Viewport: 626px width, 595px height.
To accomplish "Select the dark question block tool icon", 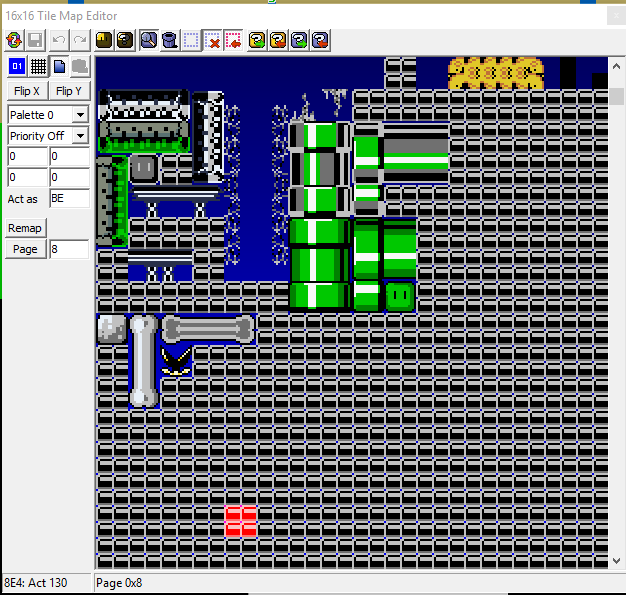I will tap(125, 40).
